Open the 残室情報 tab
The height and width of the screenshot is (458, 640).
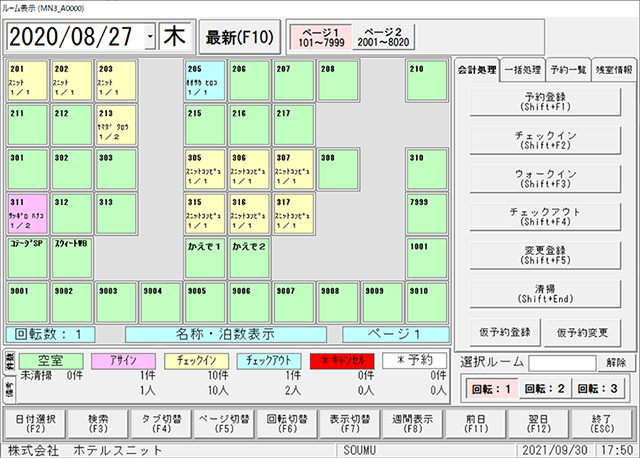[613, 70]
